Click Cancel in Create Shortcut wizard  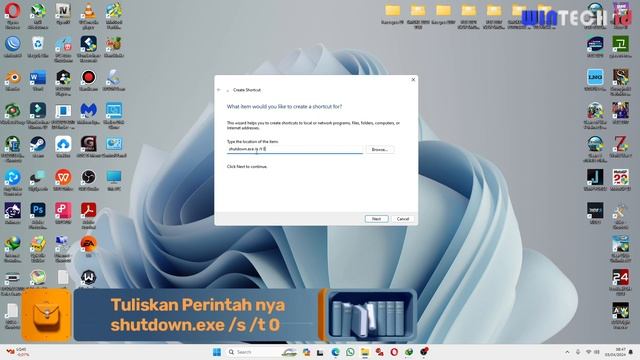click(403, 219)
